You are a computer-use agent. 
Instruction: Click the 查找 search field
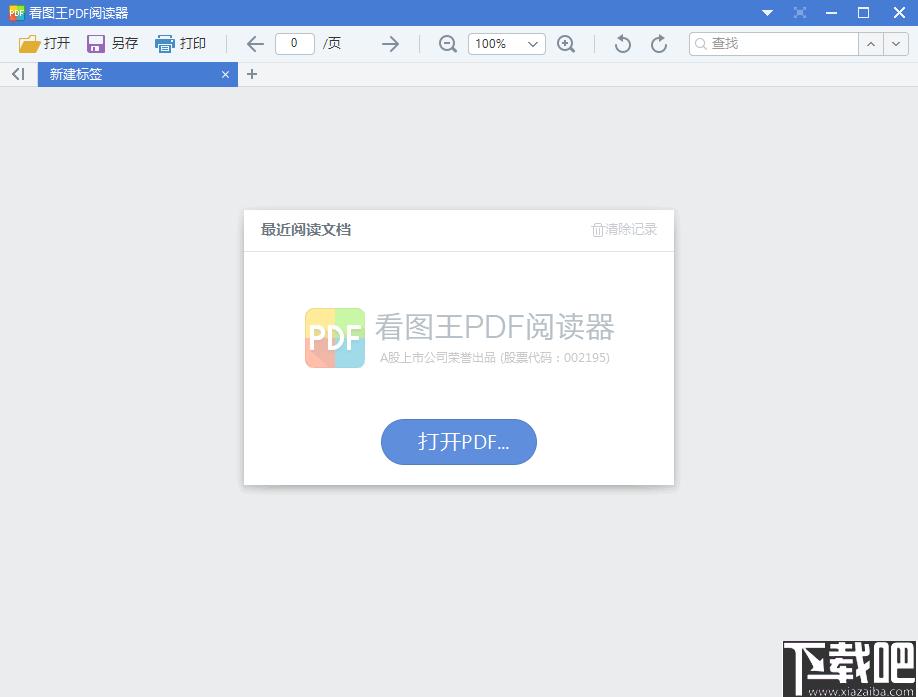(x=773, y=44)
